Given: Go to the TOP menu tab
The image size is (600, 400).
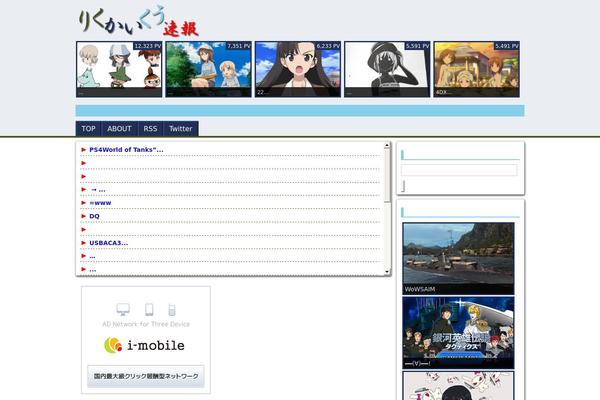Looking at the screenshot, I should pos(88,129).
